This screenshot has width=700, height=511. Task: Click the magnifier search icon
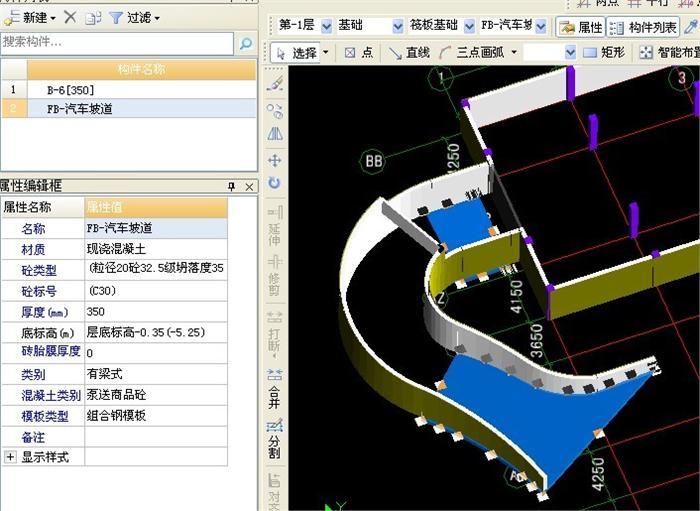245,43
